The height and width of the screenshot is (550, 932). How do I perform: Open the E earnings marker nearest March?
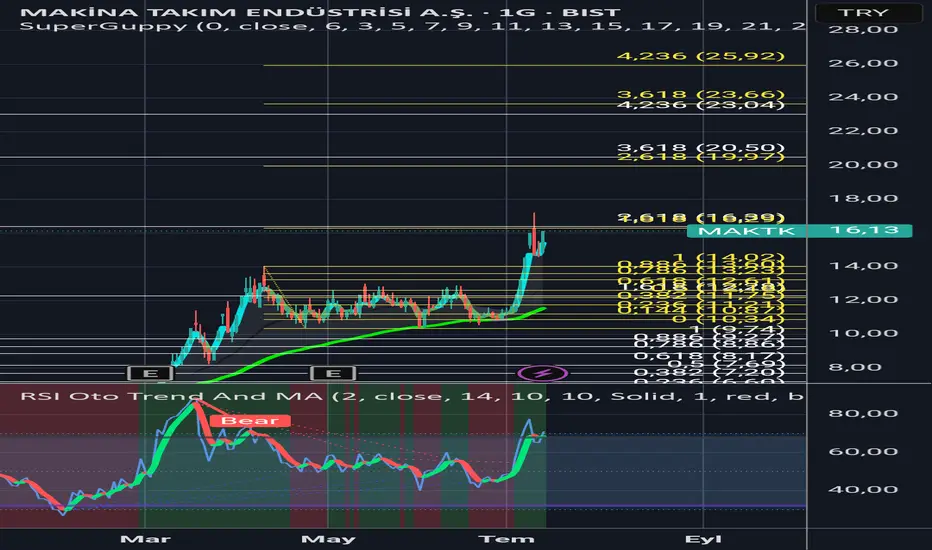pyautogui.click(x=150, y=373)
